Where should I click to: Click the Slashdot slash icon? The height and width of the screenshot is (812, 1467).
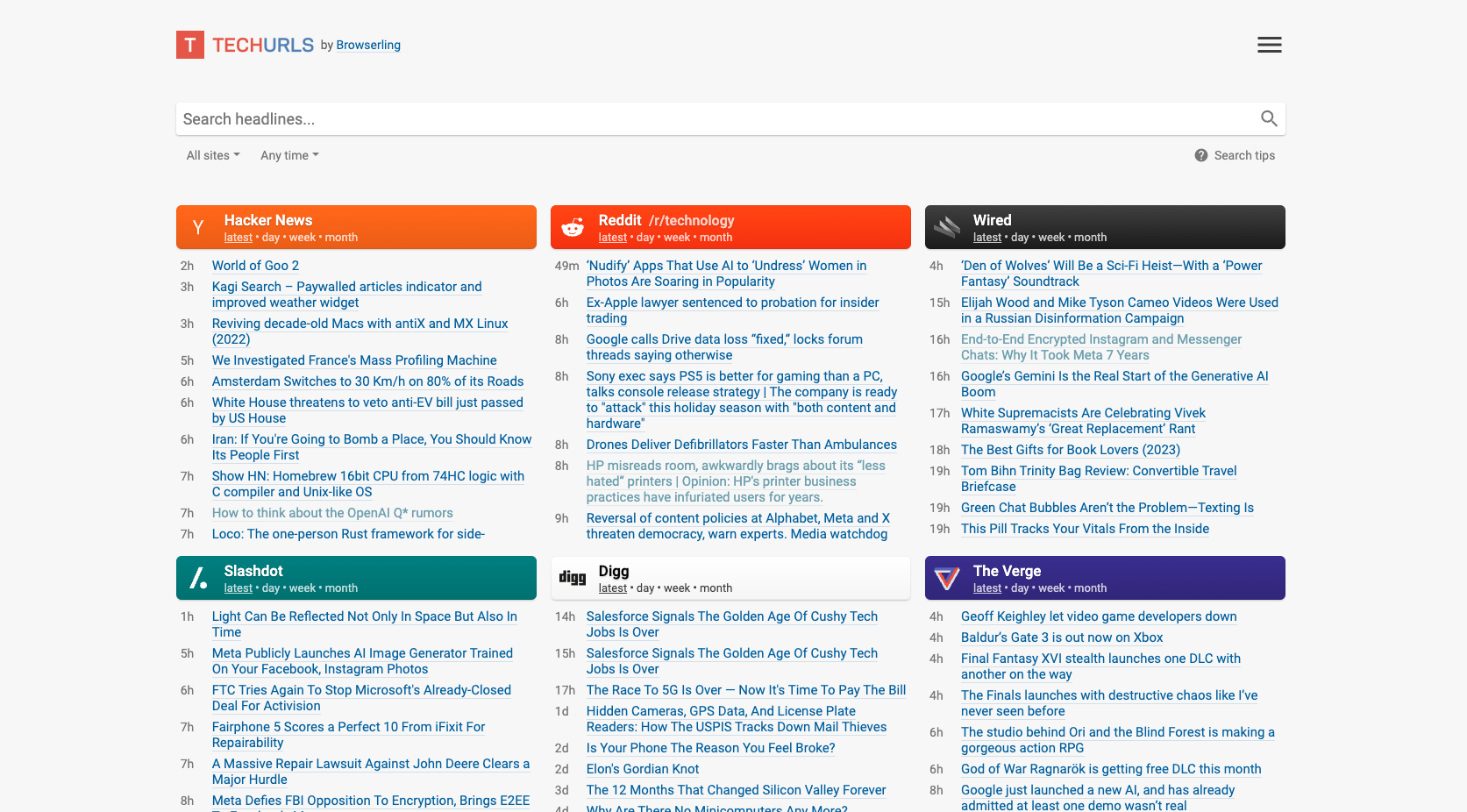[x=198, y=578]
